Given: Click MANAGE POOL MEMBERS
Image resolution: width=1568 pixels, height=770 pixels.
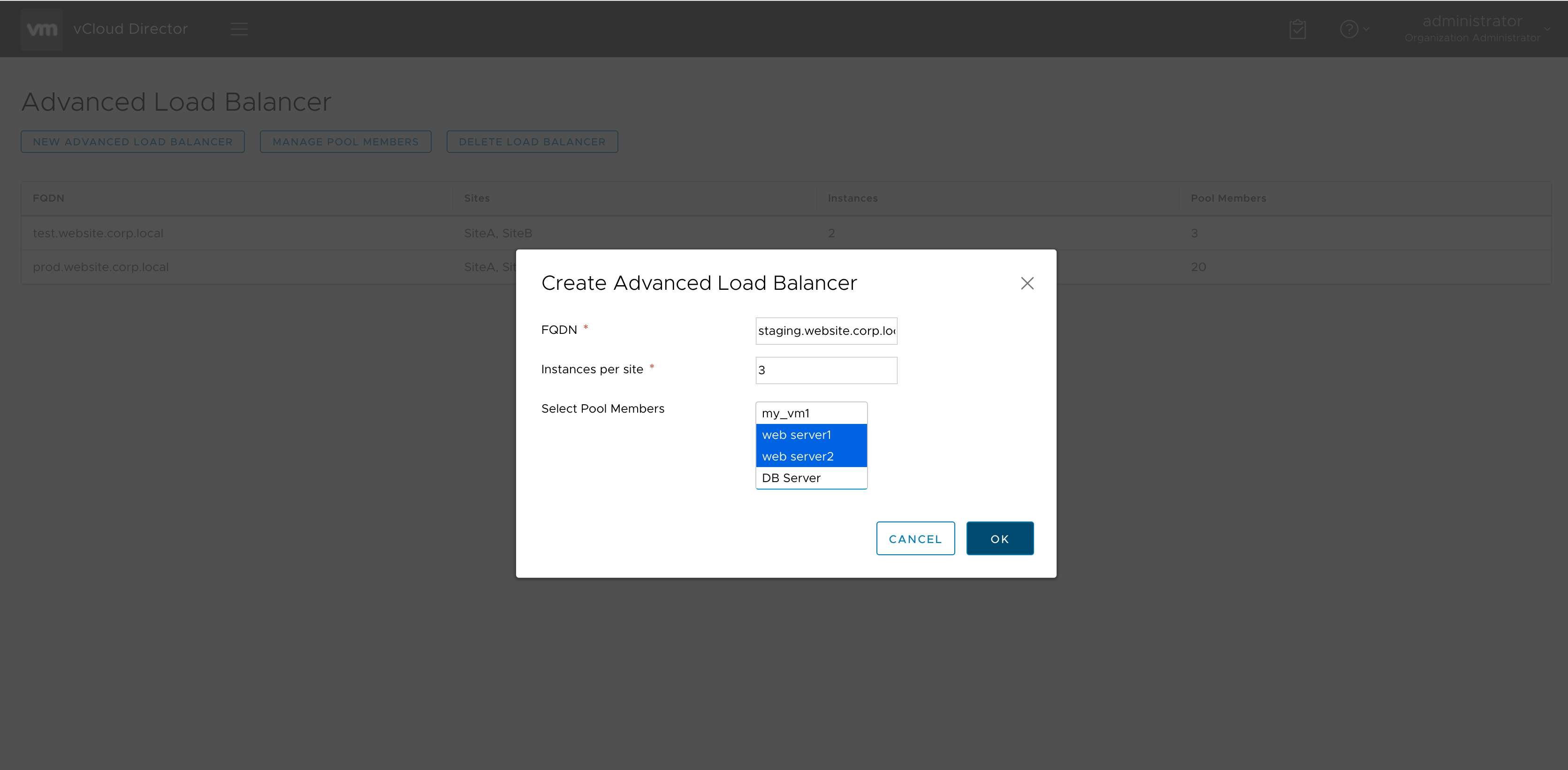Looking at the screenshot, I should pos(345,141).
